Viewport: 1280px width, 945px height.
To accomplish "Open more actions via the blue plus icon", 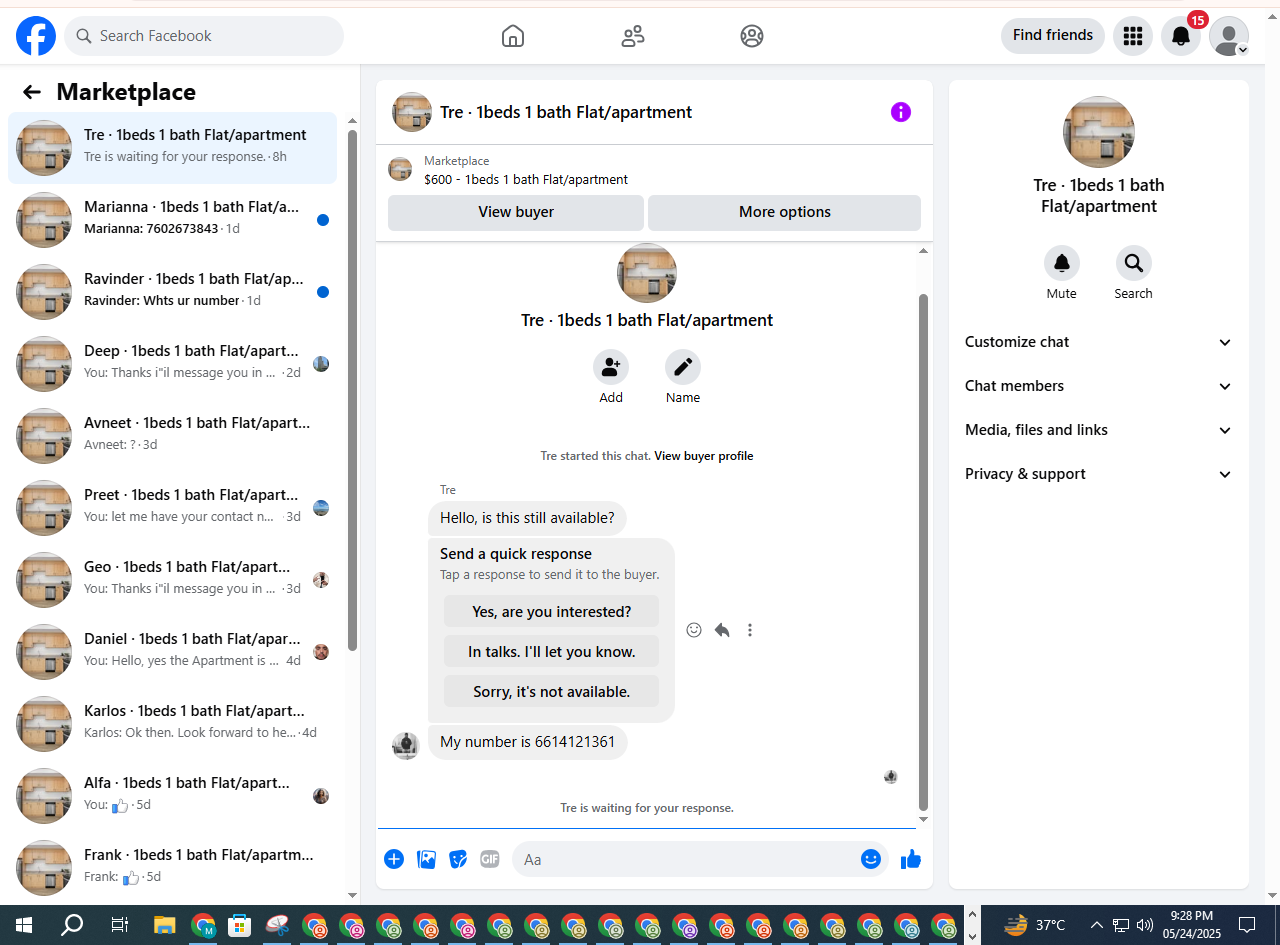I will pos(394,859).
